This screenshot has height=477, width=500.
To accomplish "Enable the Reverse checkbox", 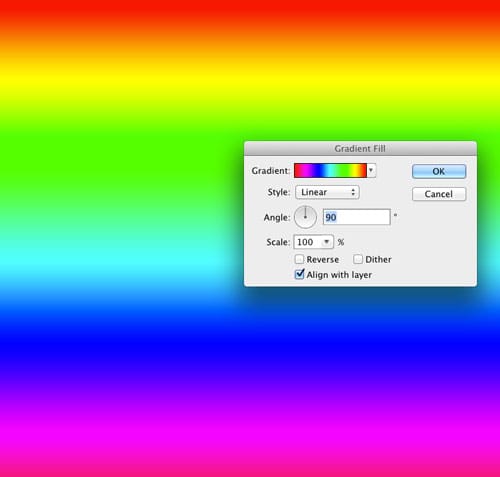I will click(299, 259).
